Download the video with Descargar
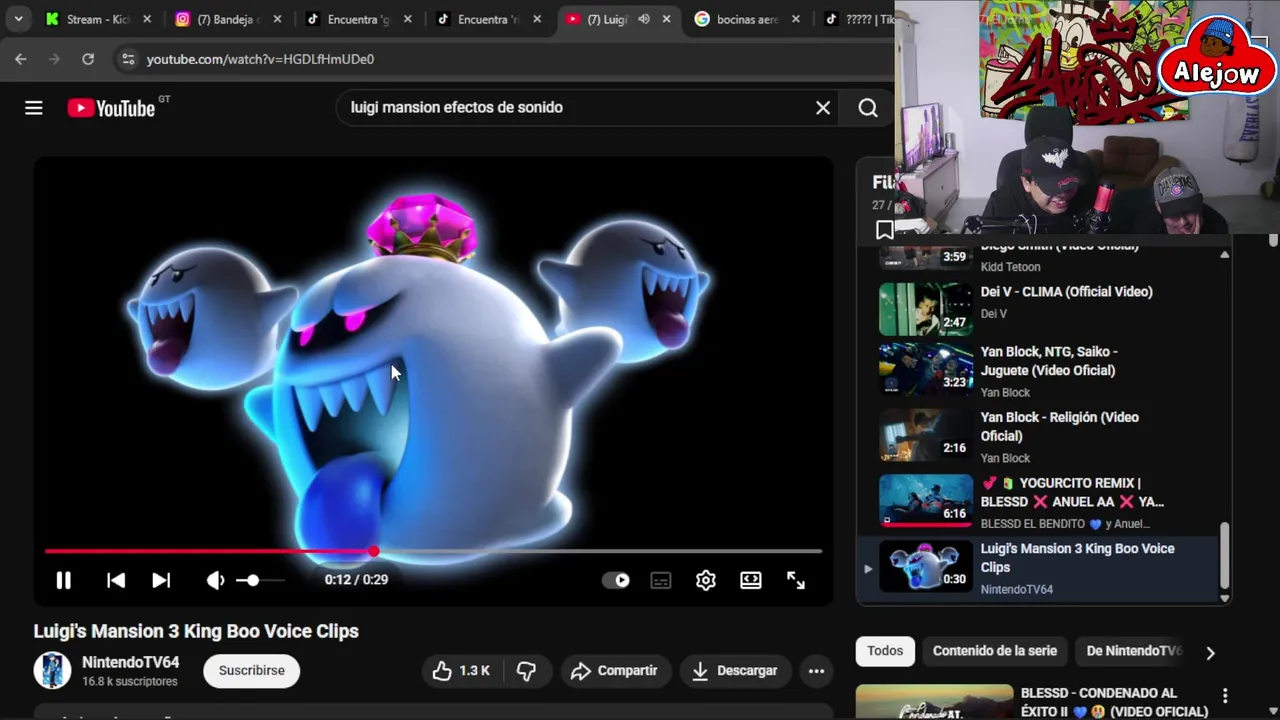The image size is (1280, 720). [735, 670]
